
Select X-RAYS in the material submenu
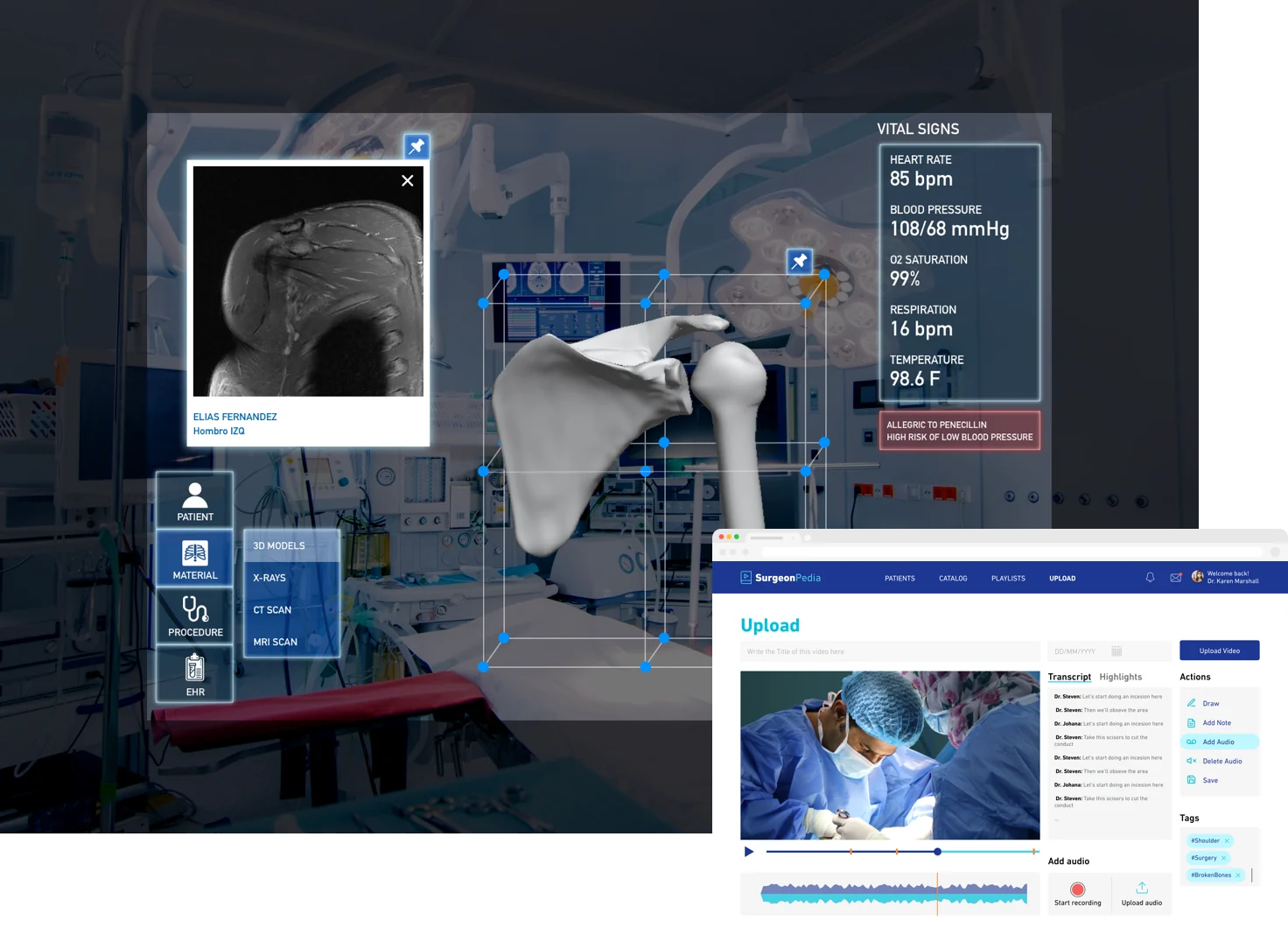(x=291, y=578)
